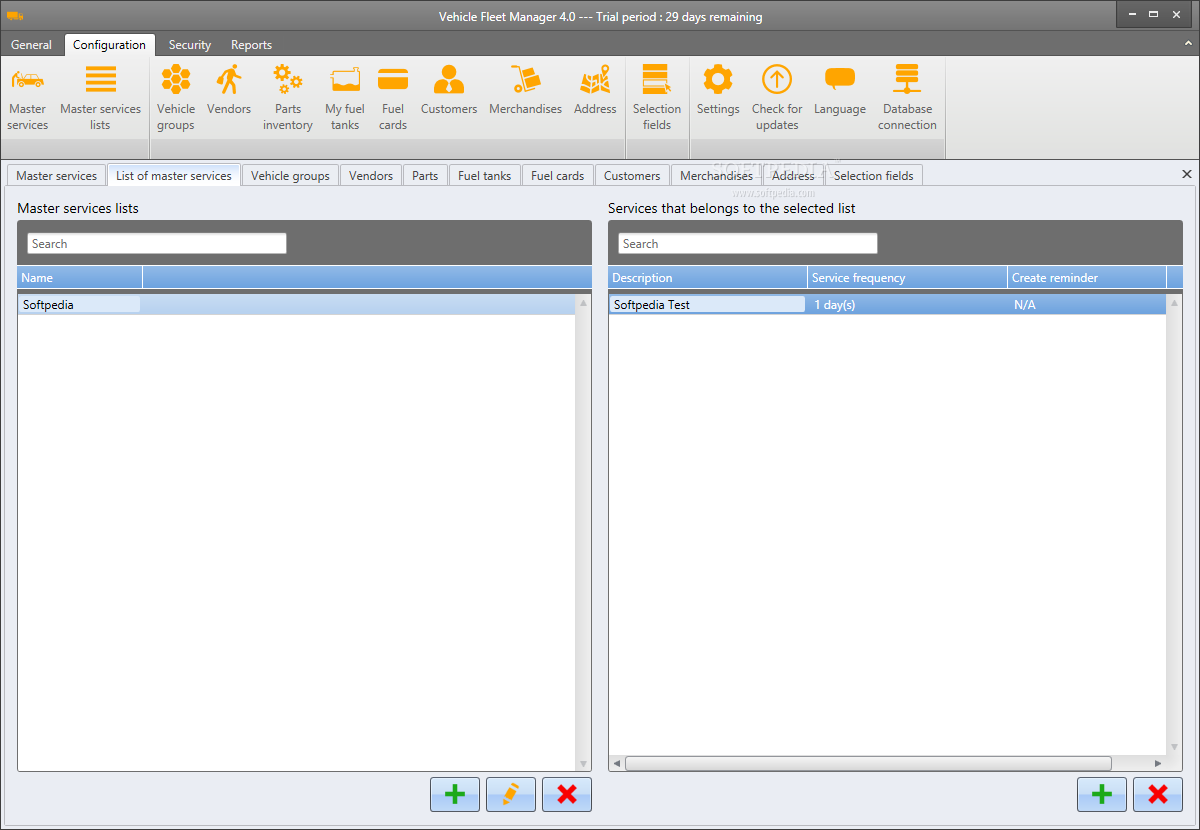Open Selection fields ribbon icon

[x=657, y=98]
